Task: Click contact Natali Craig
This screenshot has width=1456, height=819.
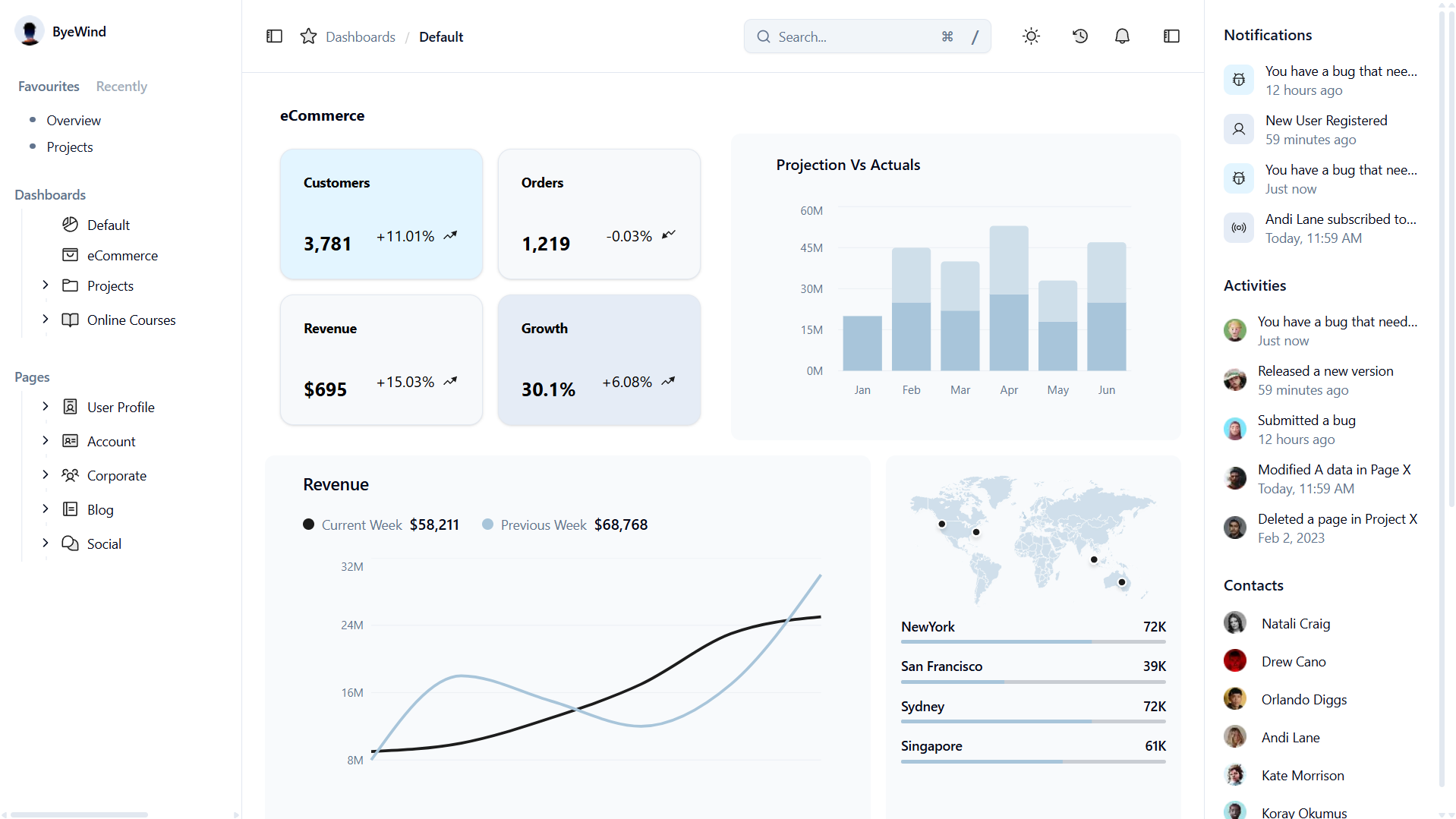Action: tap(1295, 623)
